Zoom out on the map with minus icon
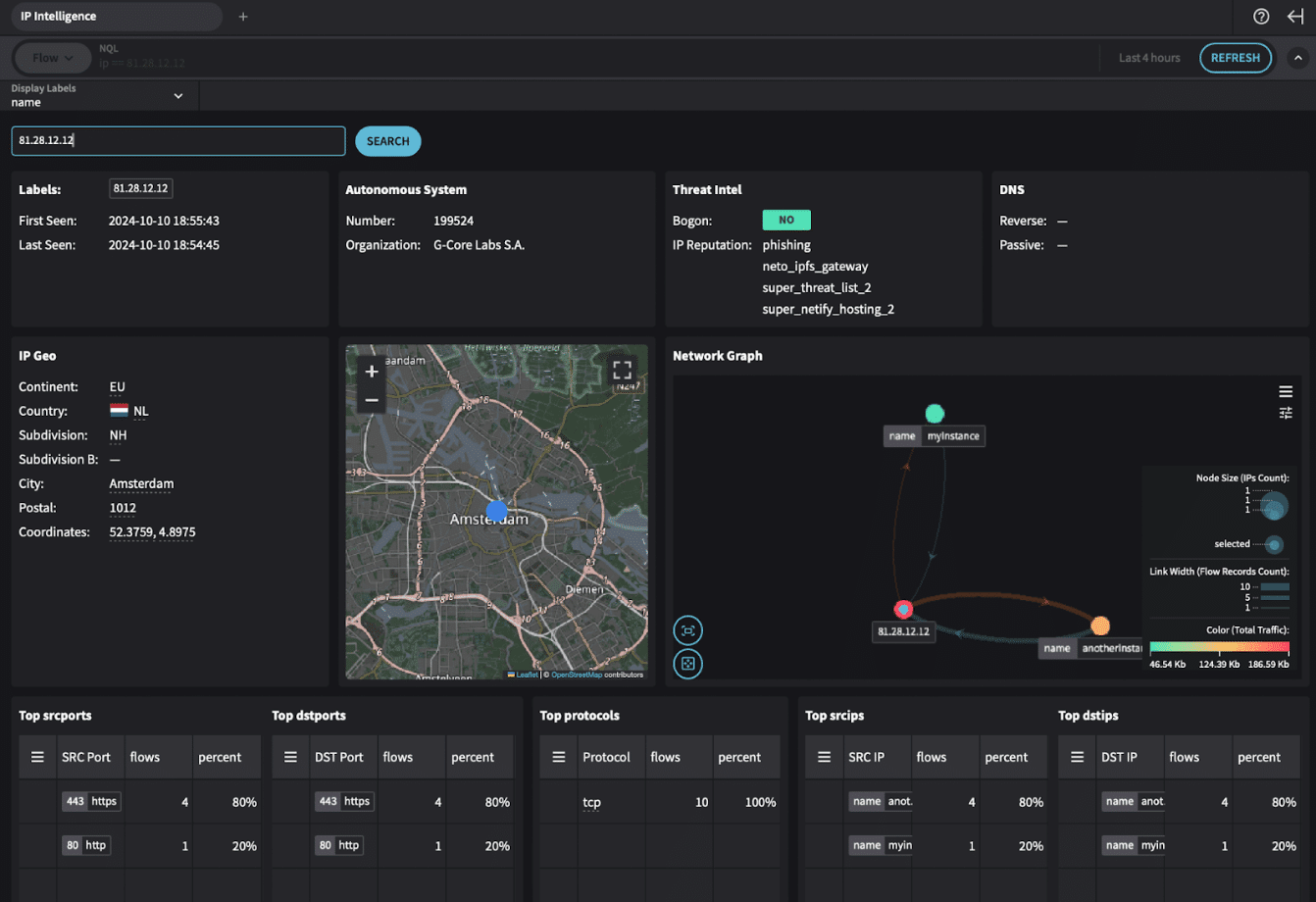The width and height of the screenshot is (1316, 902). point(372,400)
